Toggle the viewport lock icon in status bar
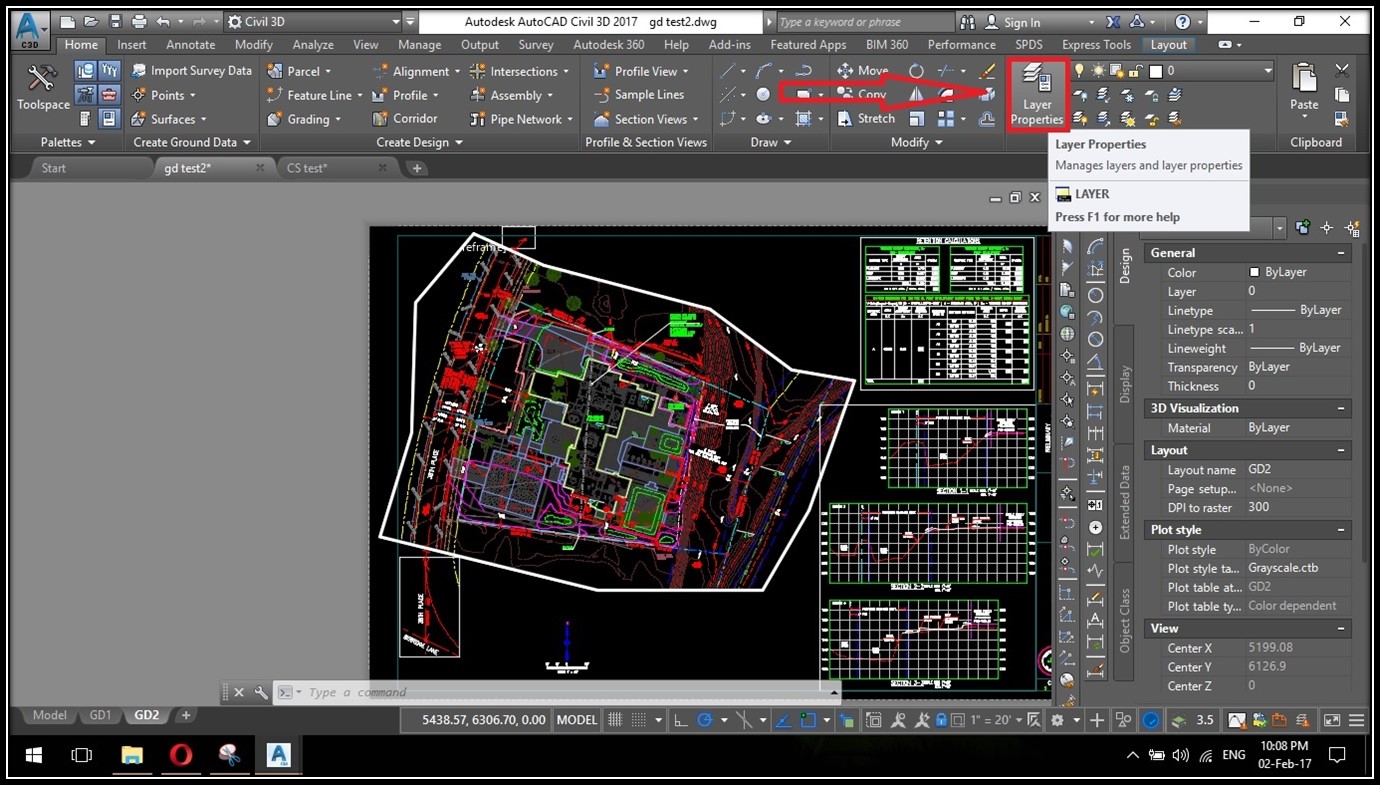Screen dimensions: 1380x785 (x=941, y=720)
